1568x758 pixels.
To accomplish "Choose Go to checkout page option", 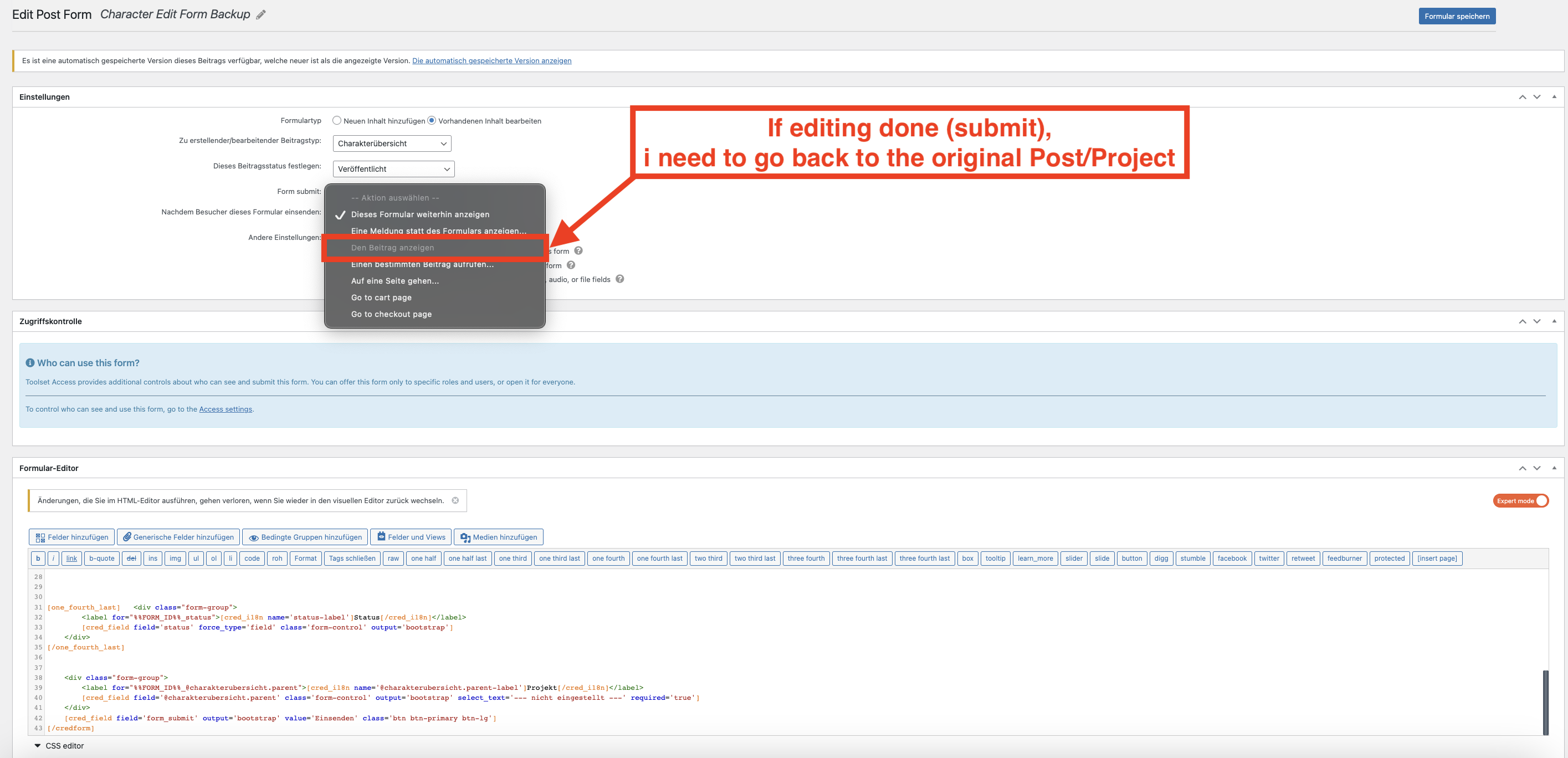I will click(391, 314).
